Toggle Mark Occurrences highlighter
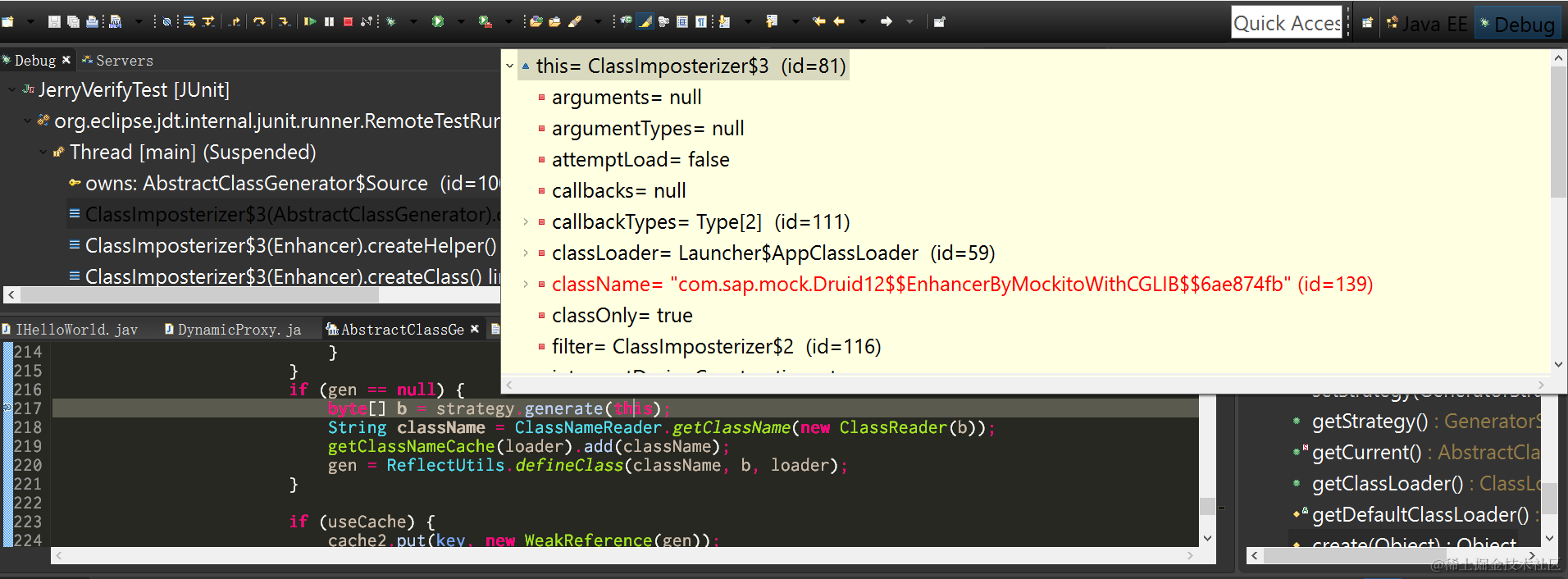 click(645, 21)
